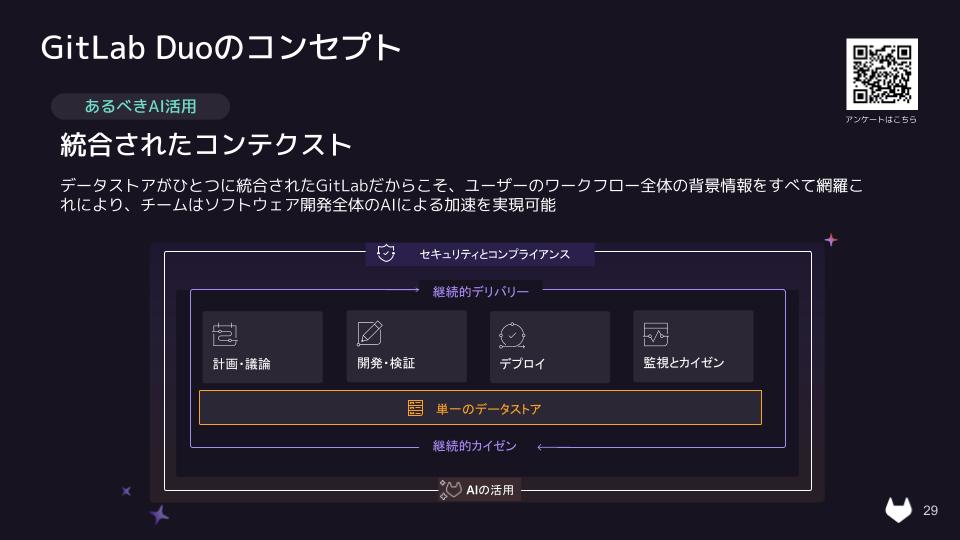
Task: Click the 継続的カイゼン label
Action: tap(474, 446)
